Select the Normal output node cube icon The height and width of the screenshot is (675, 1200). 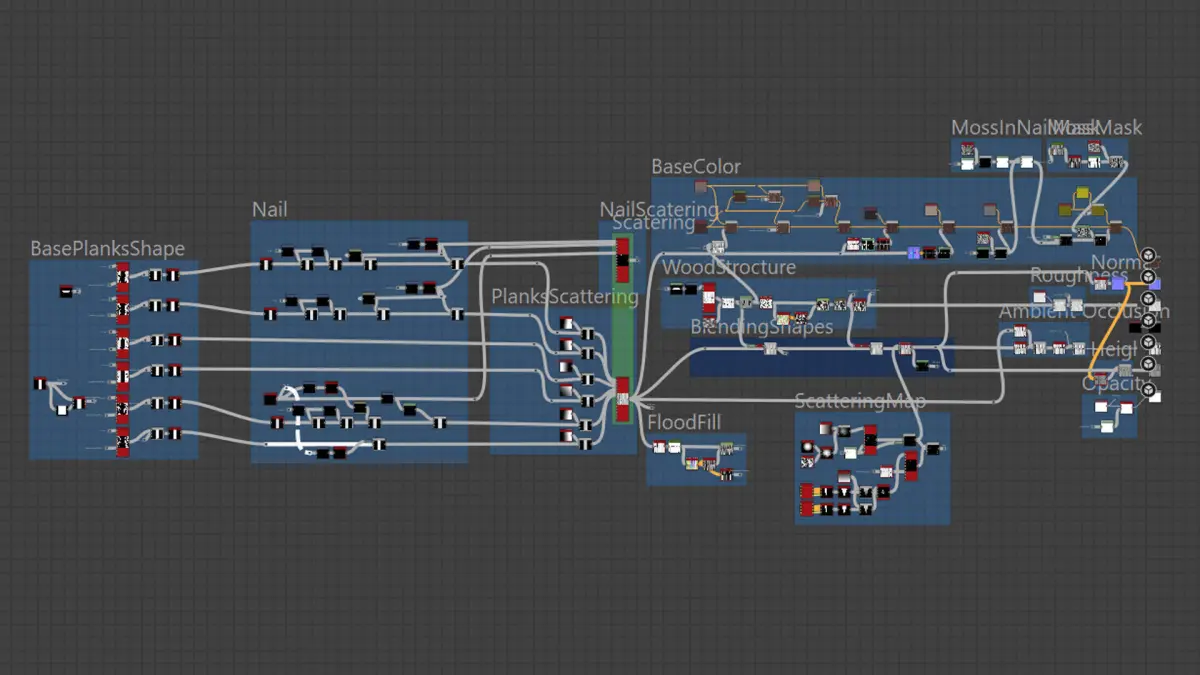tap(1148, 277)
